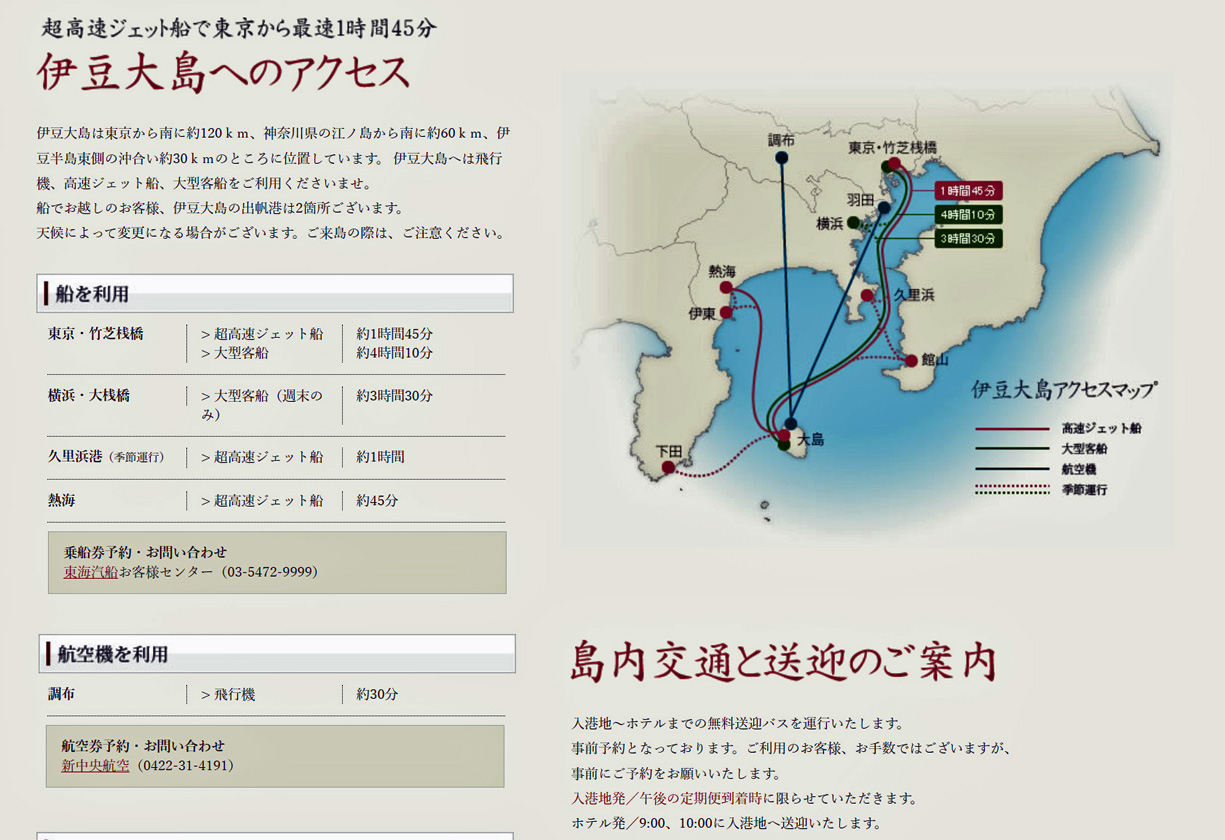The image size is (1225, 840).
Task: Click the 熱海 port marker on map
Action: [726, 288]
